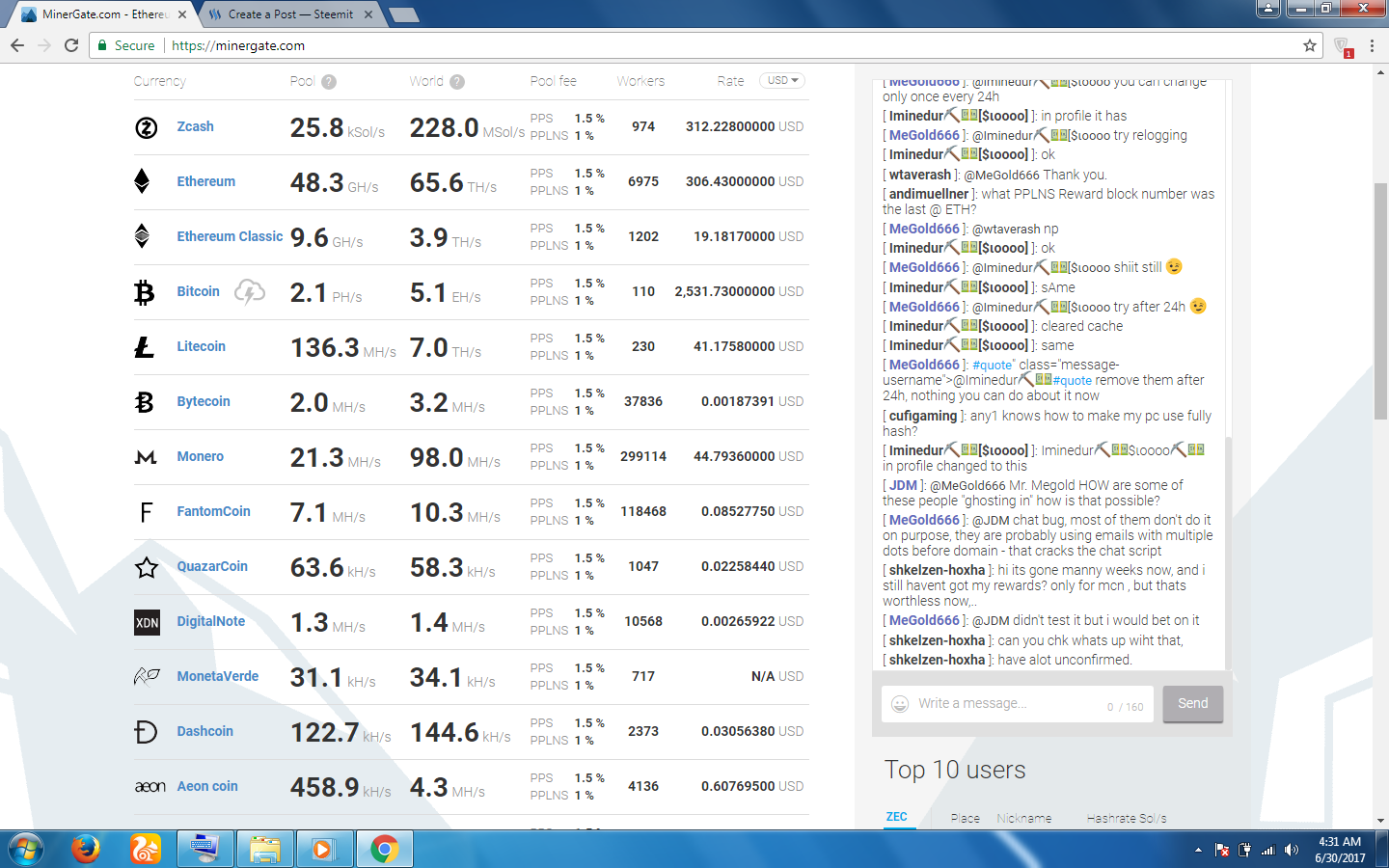Image resolution: width=1389 pixels, height=868 pixels.
Task: Click the QuazarCoin star icon
Action: tap(147, 567)
